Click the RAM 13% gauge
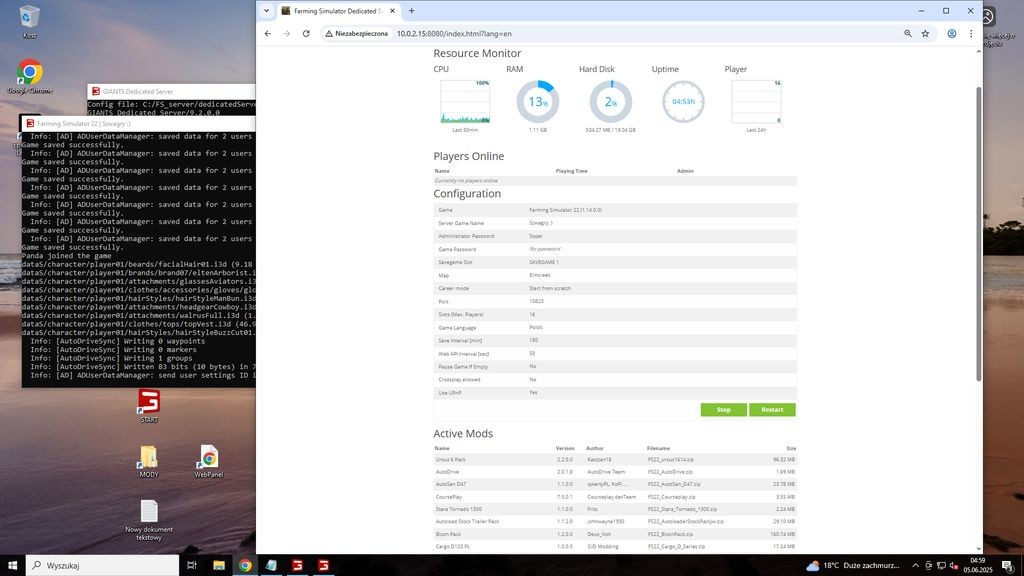This screenshot has height=576, width=1024. click(537, 101)
